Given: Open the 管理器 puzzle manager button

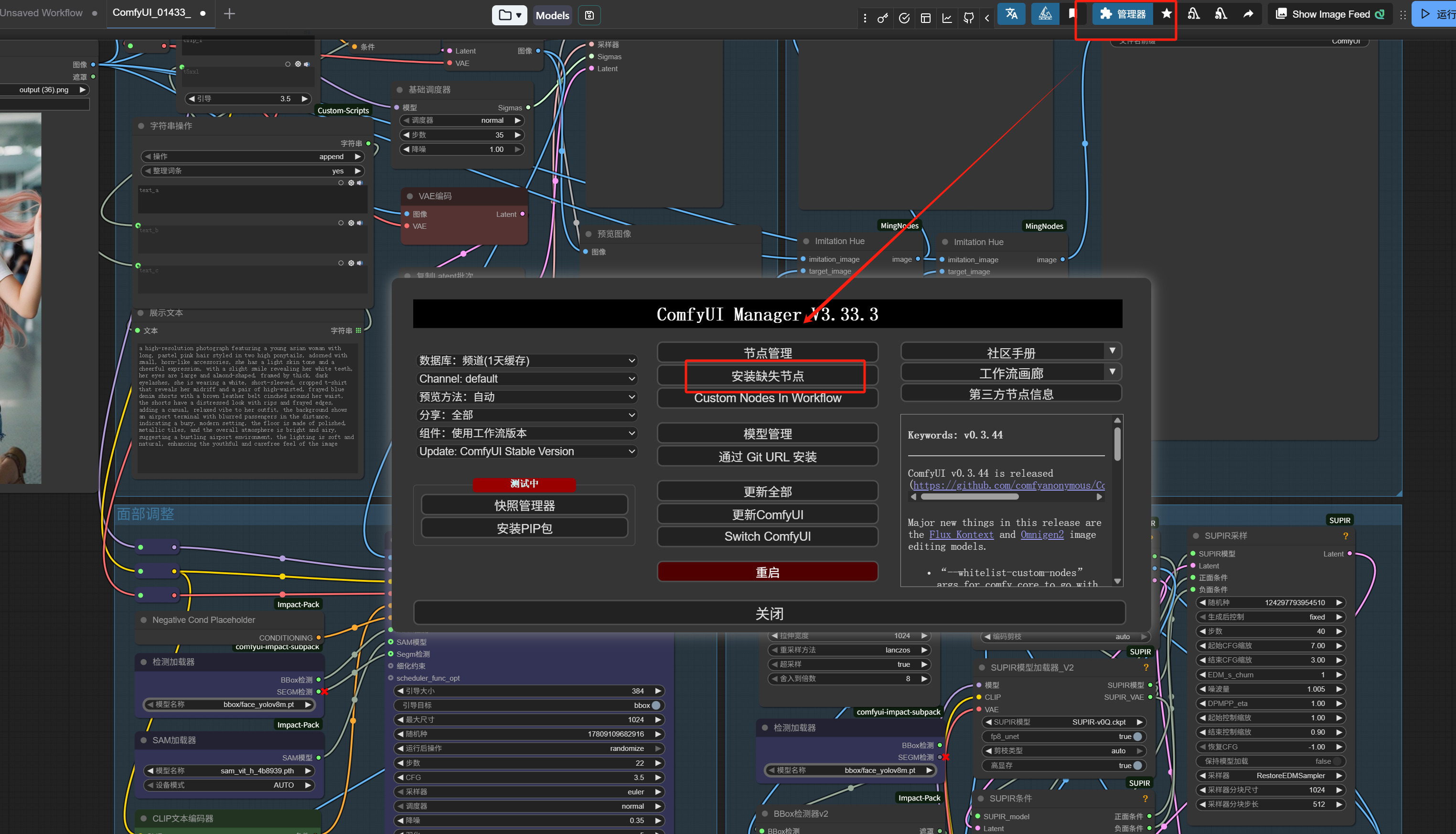Looking at the screenshot, I should tap(1122, 14).
